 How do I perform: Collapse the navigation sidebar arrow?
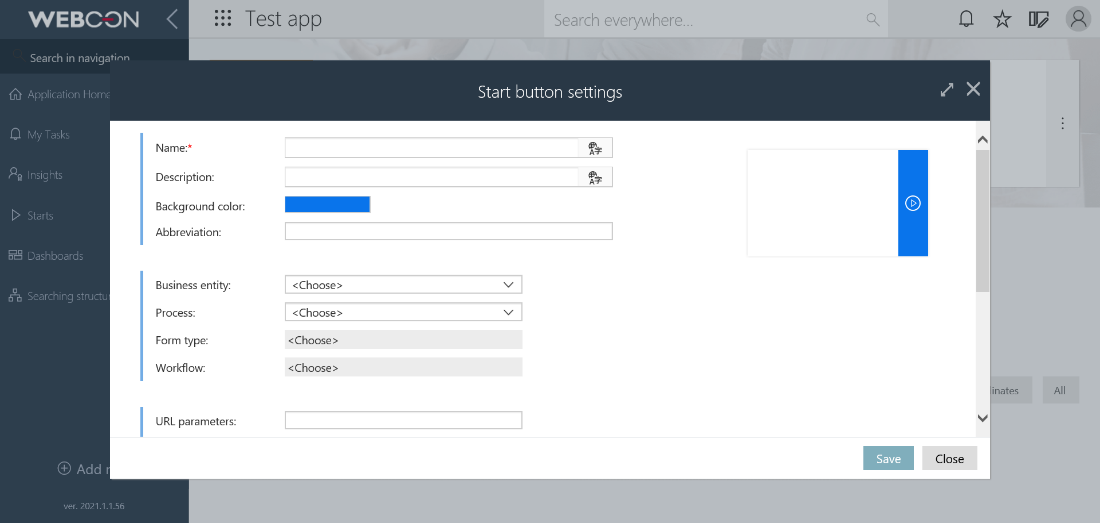[x=172, y=19]
